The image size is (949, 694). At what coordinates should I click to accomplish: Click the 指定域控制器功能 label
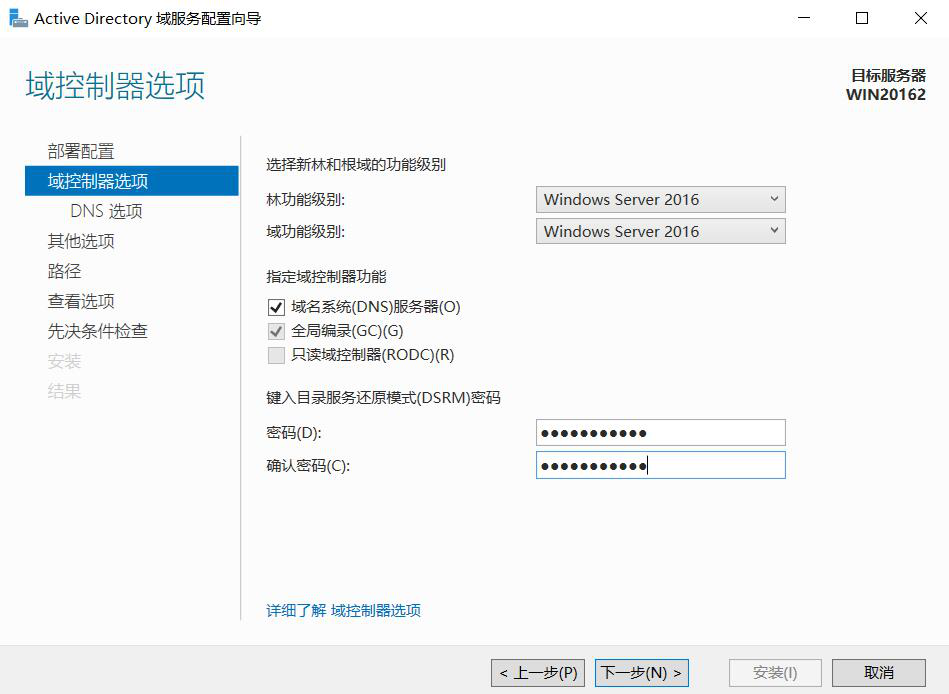[326, 277]
